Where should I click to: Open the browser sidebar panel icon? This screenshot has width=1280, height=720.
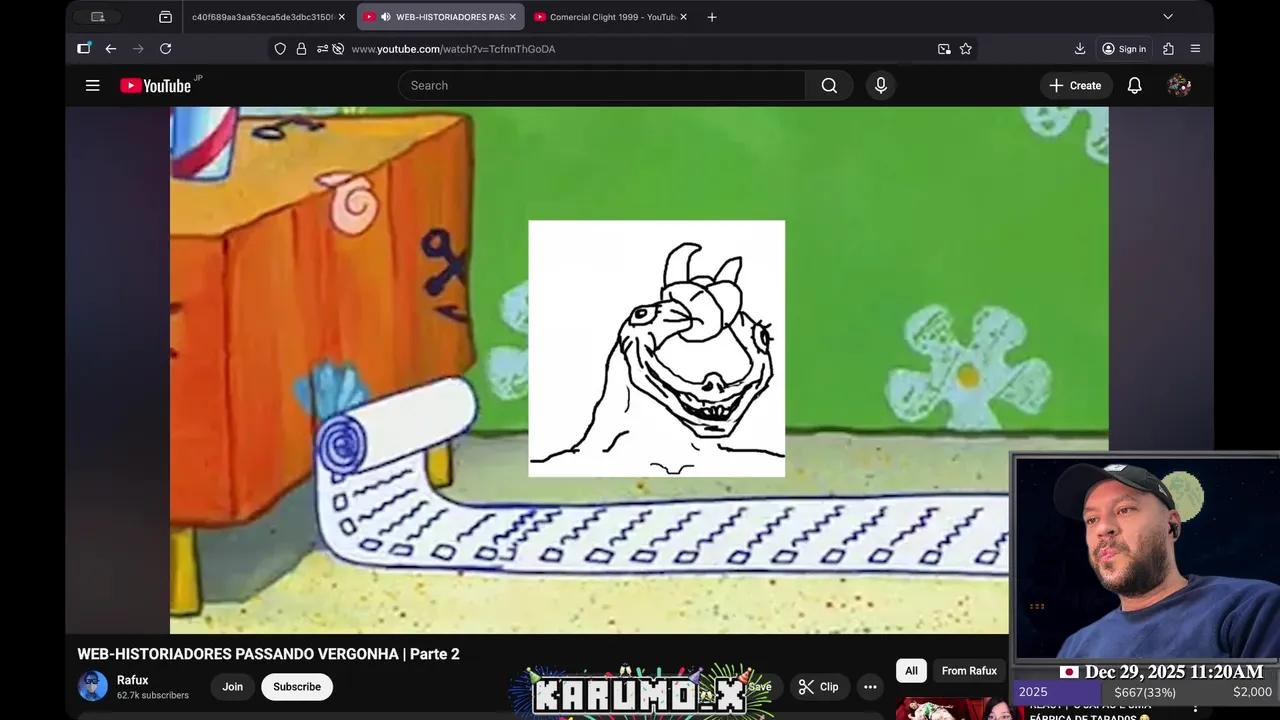tap(84, 48)
